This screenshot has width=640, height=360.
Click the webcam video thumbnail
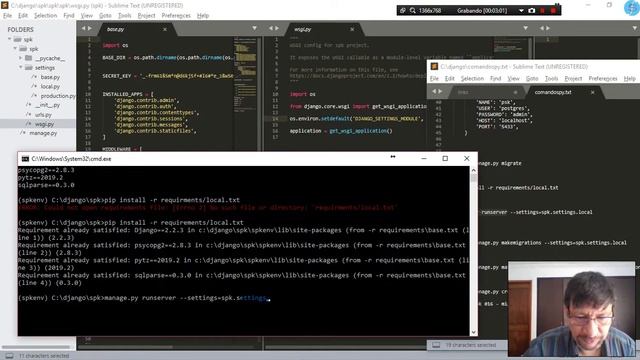(x=571, y=309)
